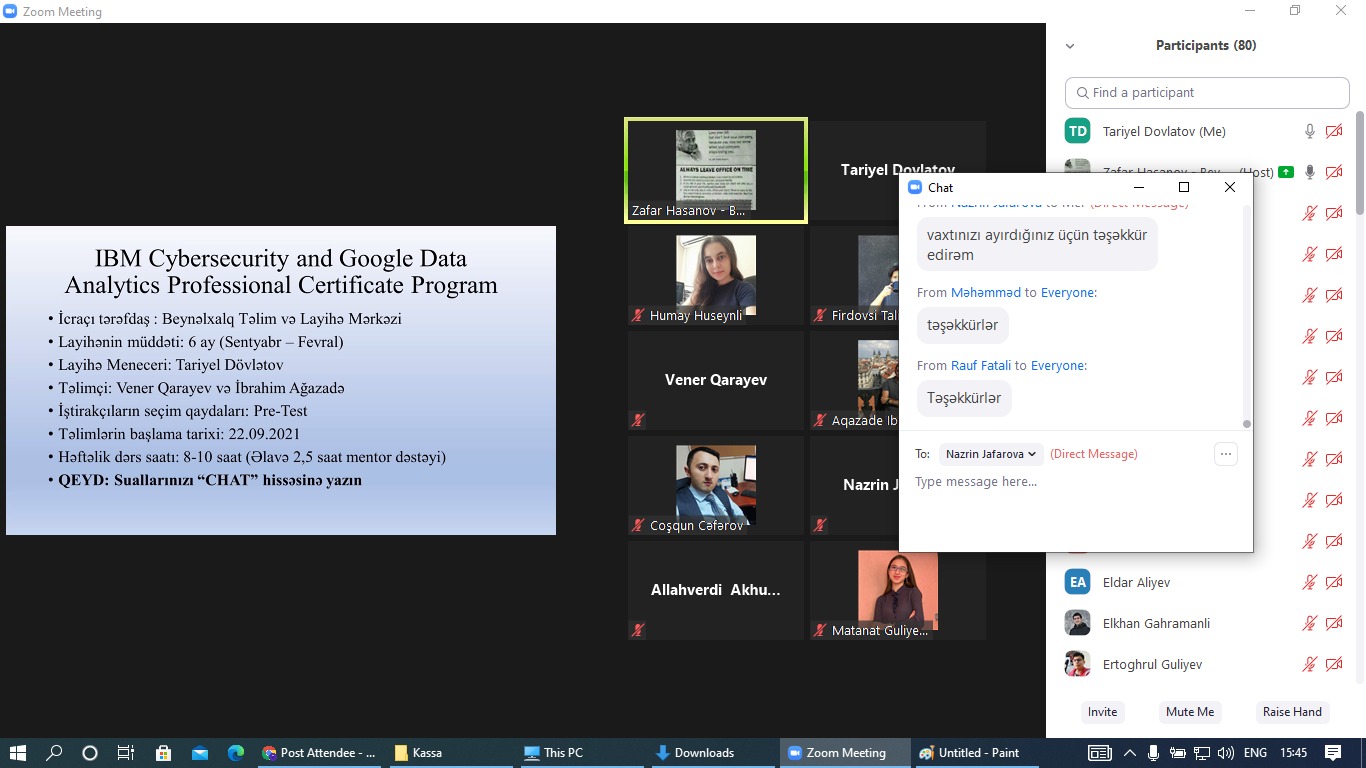Click the muted mic icon beside Eldar Aliyev

pyautogui.click(x=1309, y=582)
